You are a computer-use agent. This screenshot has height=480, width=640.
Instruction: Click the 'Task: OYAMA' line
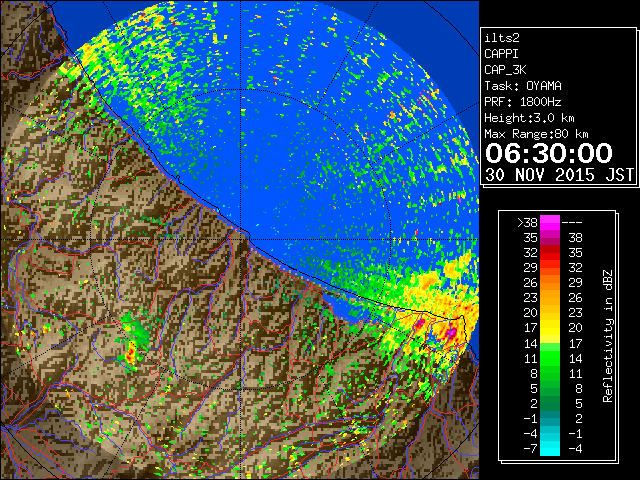pos(523,86)
